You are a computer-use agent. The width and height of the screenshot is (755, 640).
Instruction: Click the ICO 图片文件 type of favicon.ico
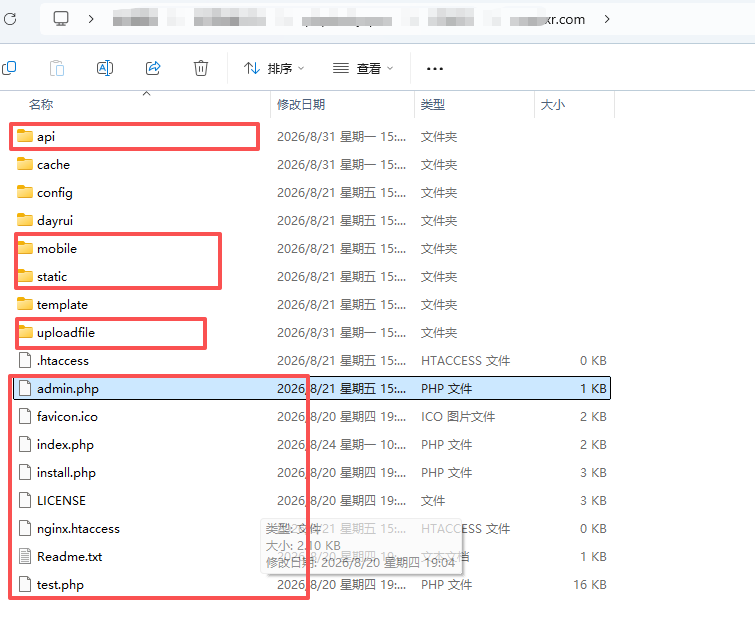458,417
